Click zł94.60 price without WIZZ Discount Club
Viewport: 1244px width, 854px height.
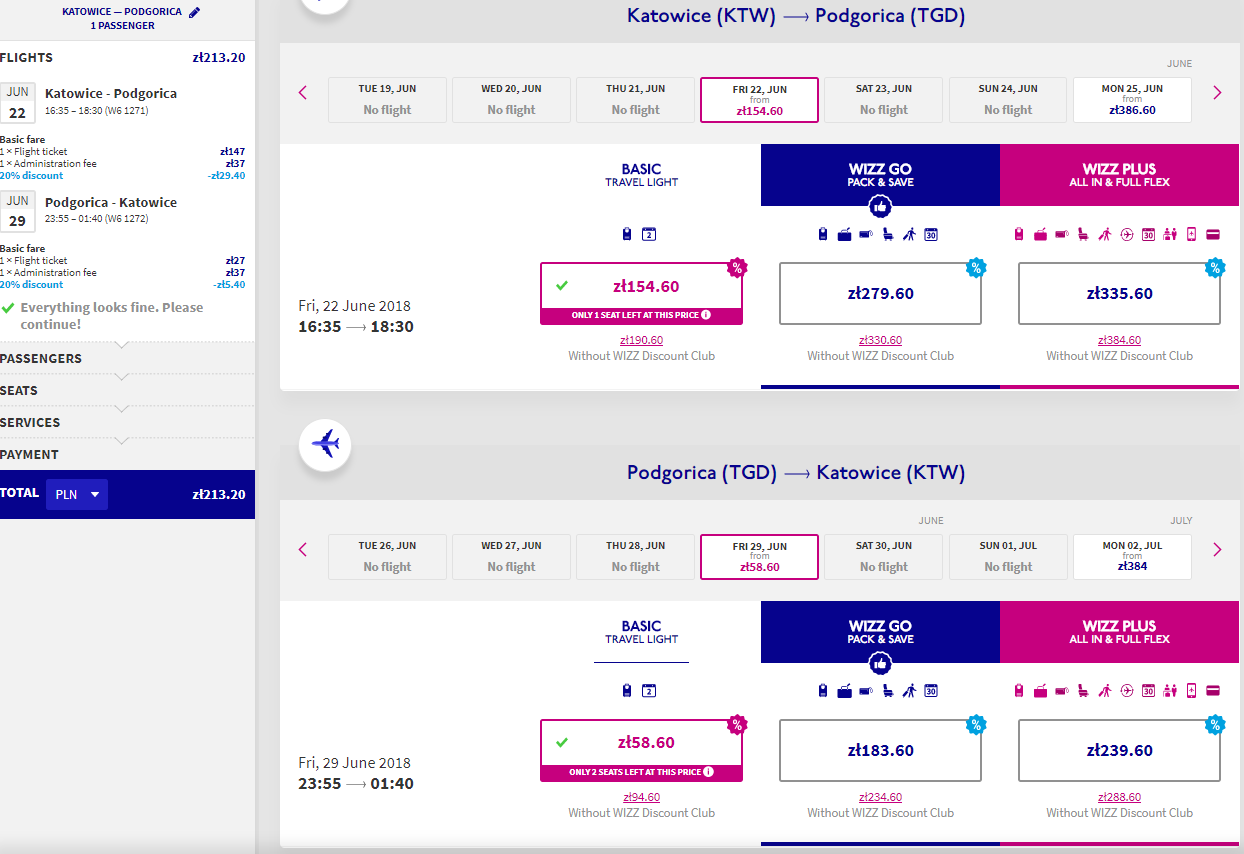click(x=641, y=798)
